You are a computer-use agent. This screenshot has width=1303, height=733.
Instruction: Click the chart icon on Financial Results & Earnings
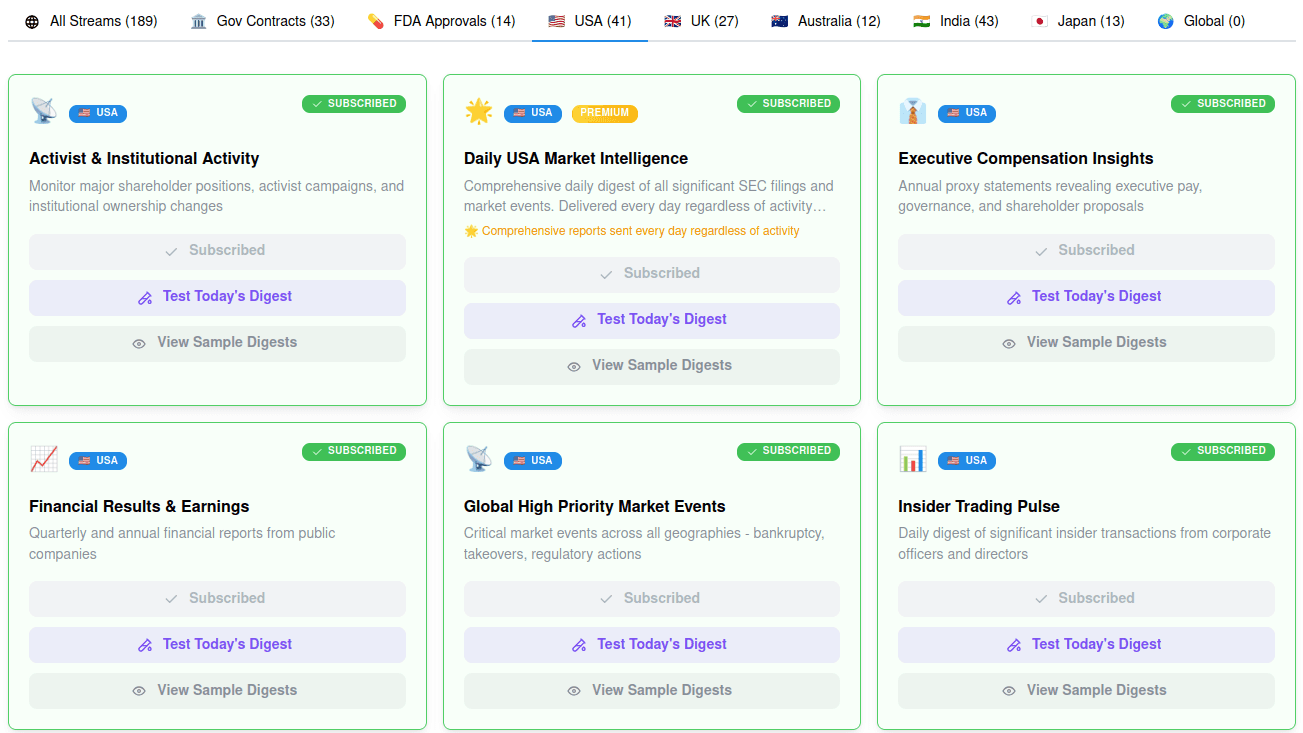click(x=43, y=458)
